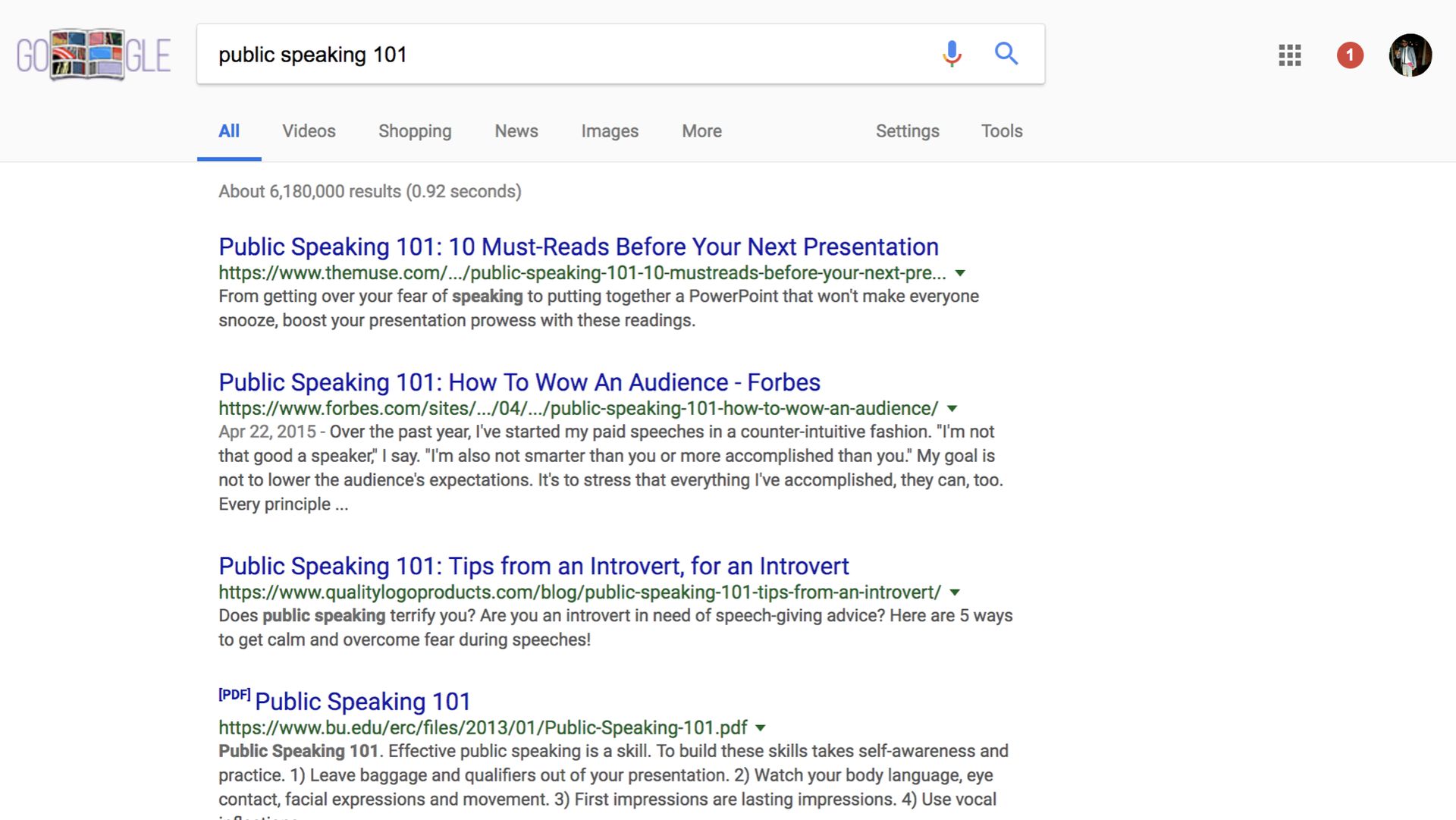1456x820 pixels.
Task: Expand the dropdown arrow beside the themuse.com URL
Action: pos(961,273)
